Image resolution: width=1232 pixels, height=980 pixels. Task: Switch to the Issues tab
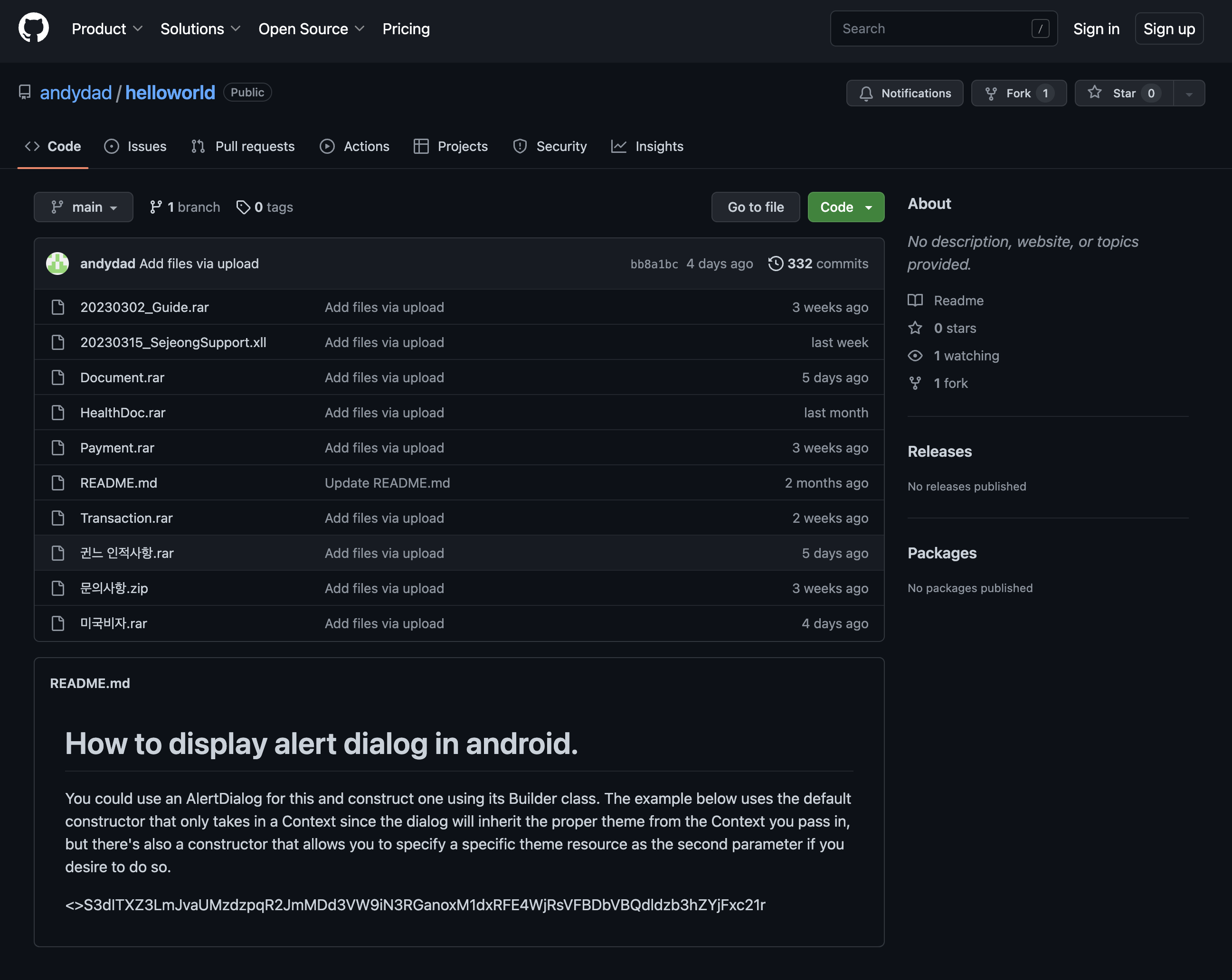[x=135, y=146]
